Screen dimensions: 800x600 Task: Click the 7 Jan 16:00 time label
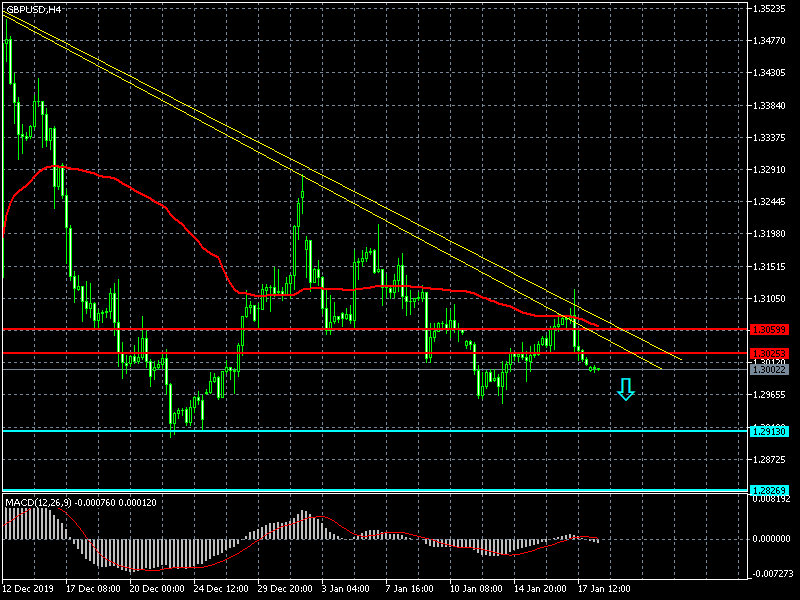click(x=410, y=589)
